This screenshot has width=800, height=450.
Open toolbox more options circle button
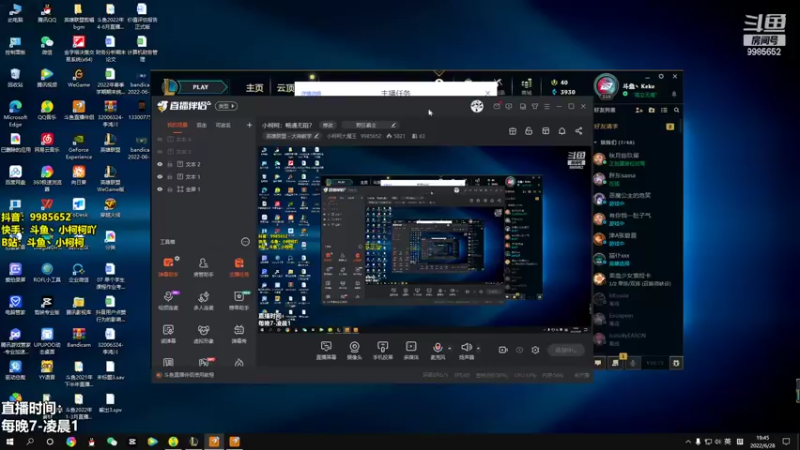click(245, 242)
